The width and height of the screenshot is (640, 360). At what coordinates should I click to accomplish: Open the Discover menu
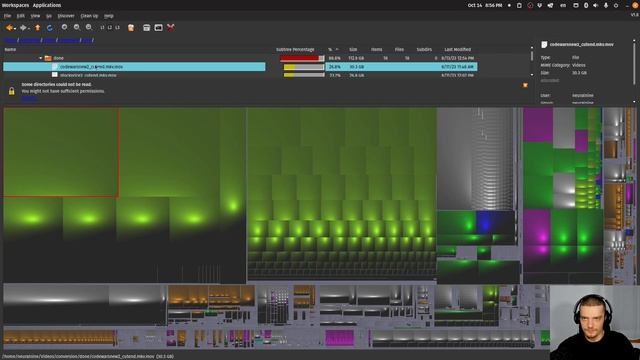click(x=66, y=16)
